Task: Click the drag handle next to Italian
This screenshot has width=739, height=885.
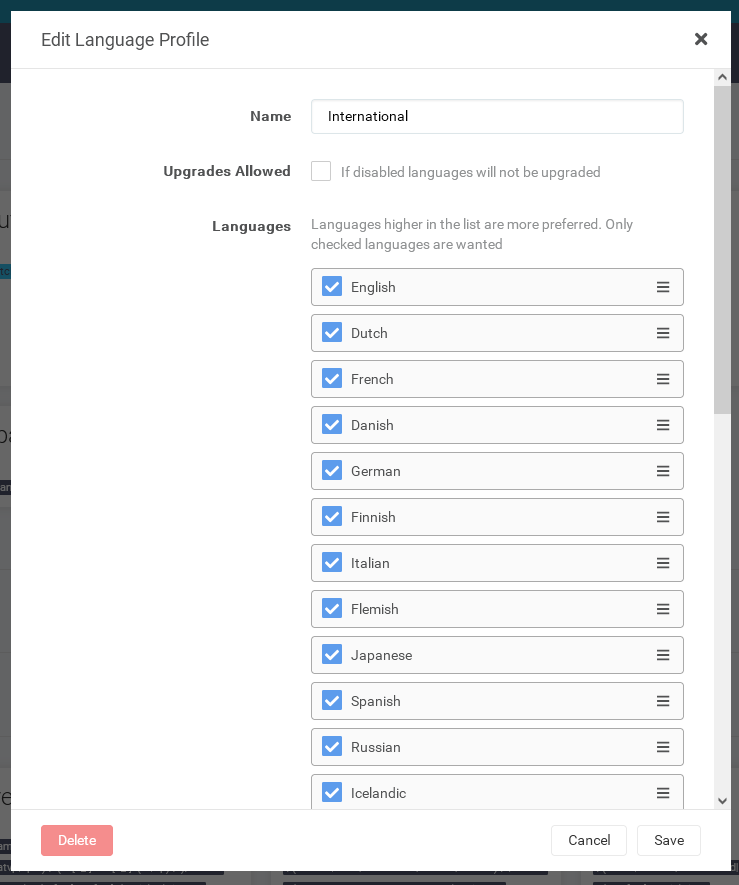Action: [663, 563]
